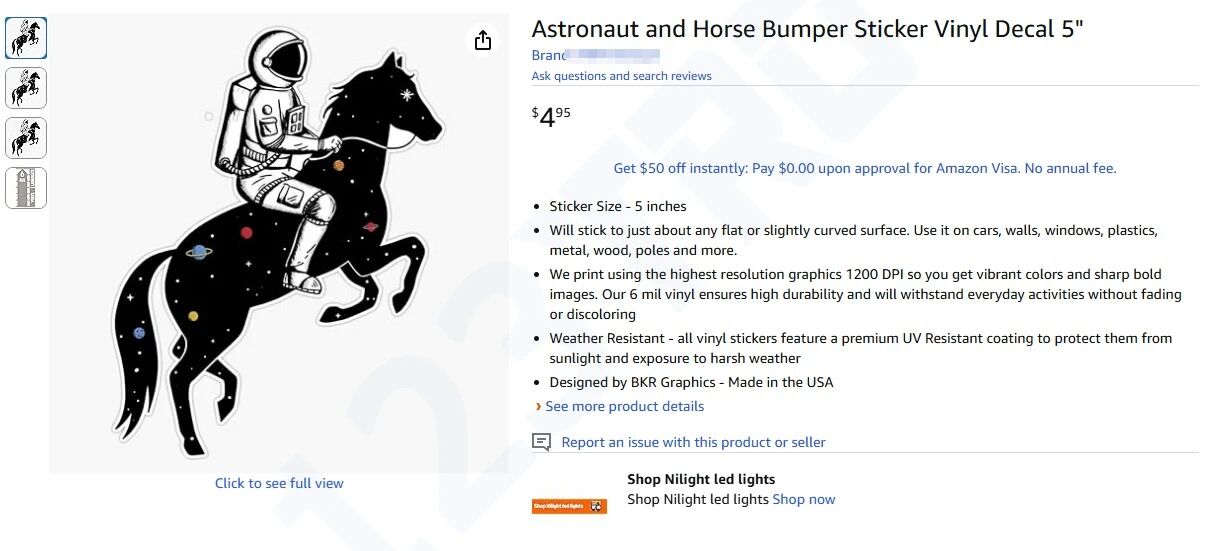Click the $4.95 price
The width and height of the screenshot is (1207, 551).
tap(551, 117)
